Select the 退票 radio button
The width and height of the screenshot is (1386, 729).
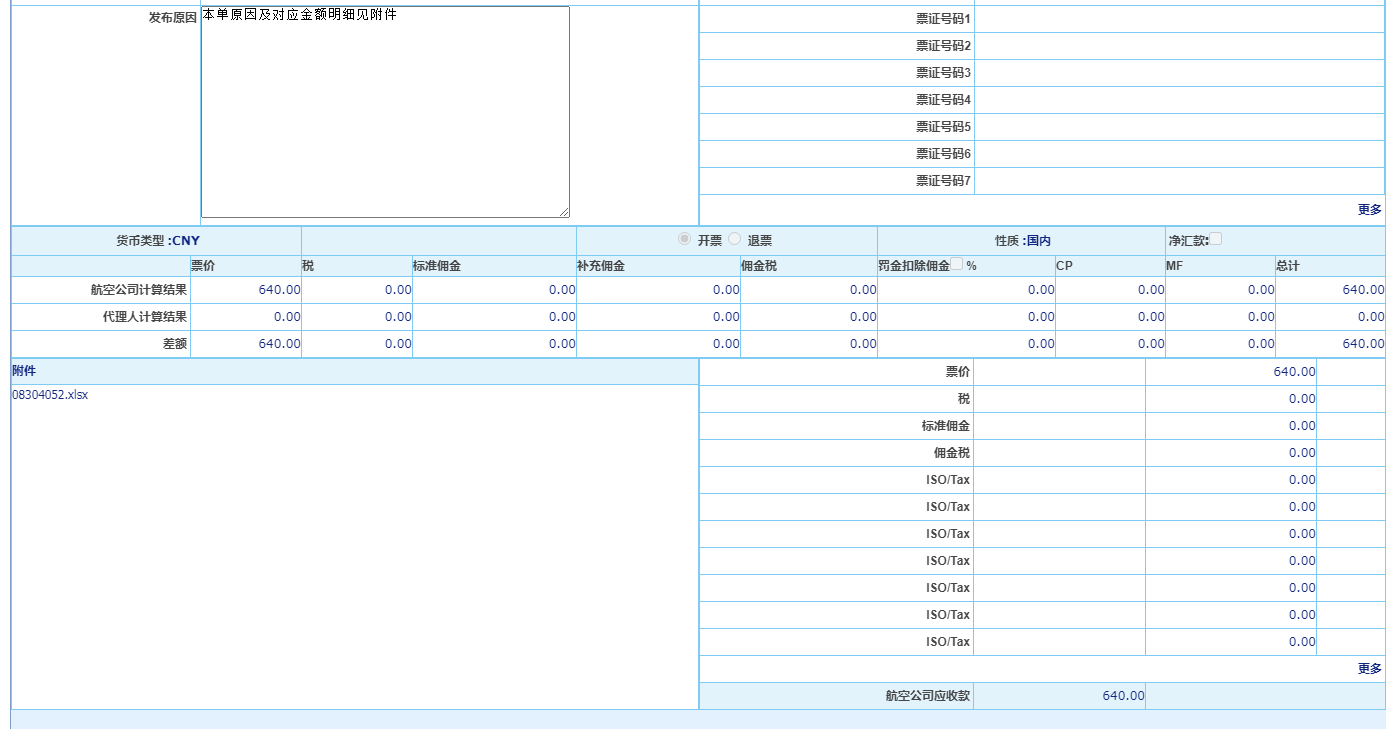[735, 239]
